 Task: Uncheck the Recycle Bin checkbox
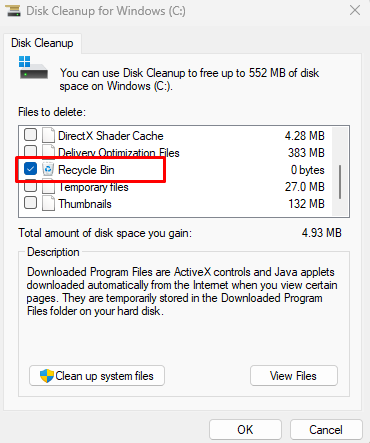pyautogui.click(x=30, y=169)
